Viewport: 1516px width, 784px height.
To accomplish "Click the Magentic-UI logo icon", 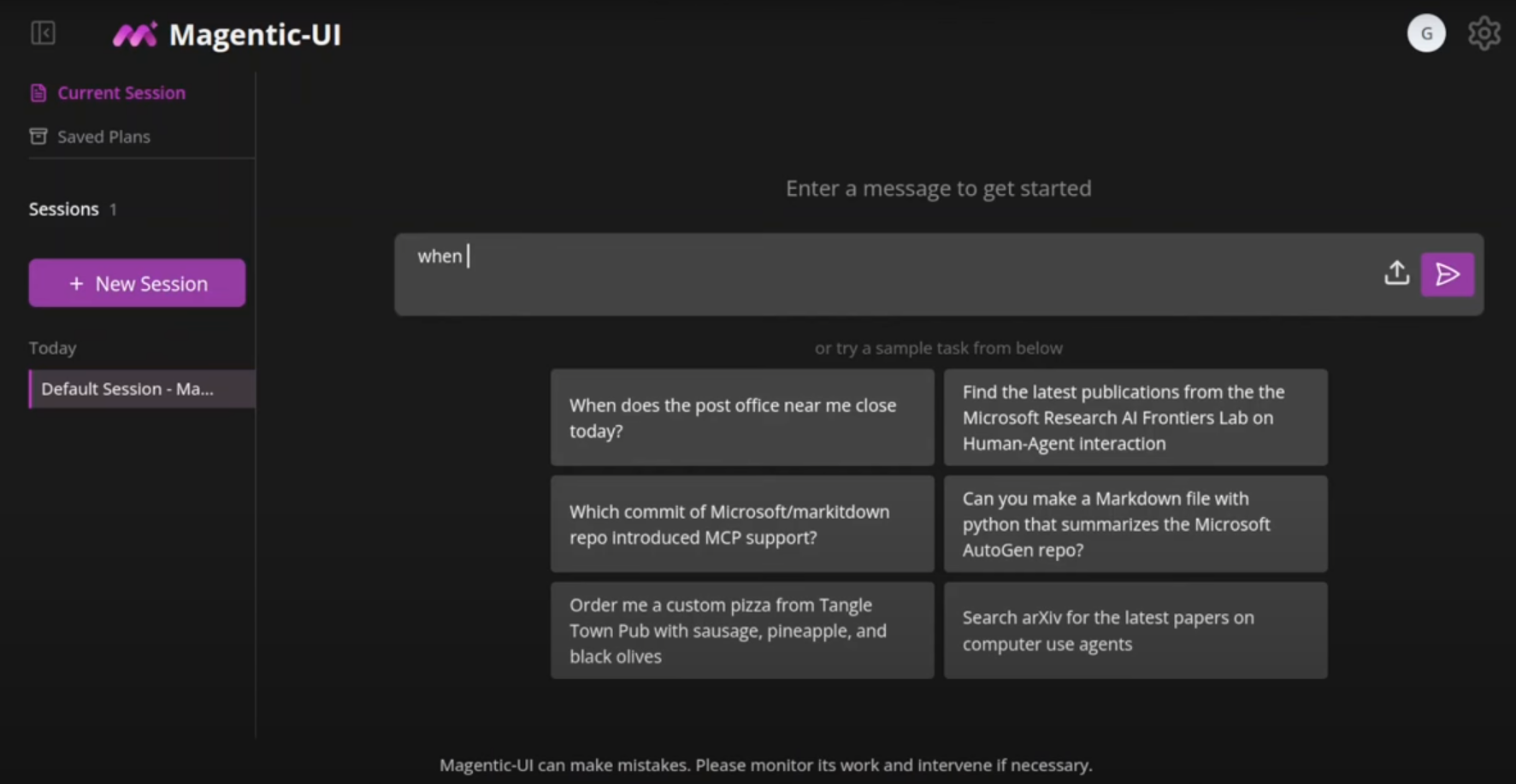I will (135, 35).
